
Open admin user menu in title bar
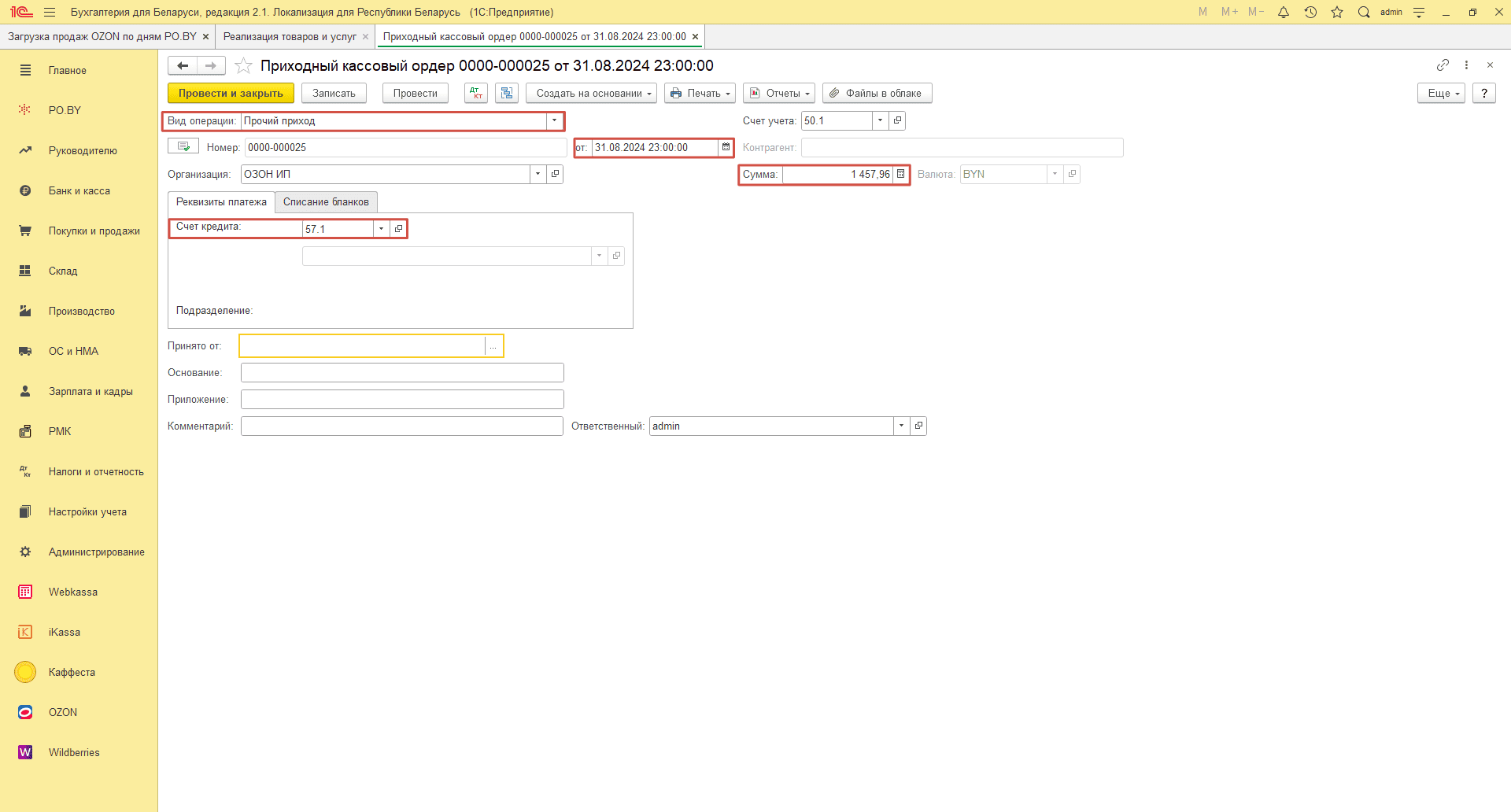coord(1391,12)
